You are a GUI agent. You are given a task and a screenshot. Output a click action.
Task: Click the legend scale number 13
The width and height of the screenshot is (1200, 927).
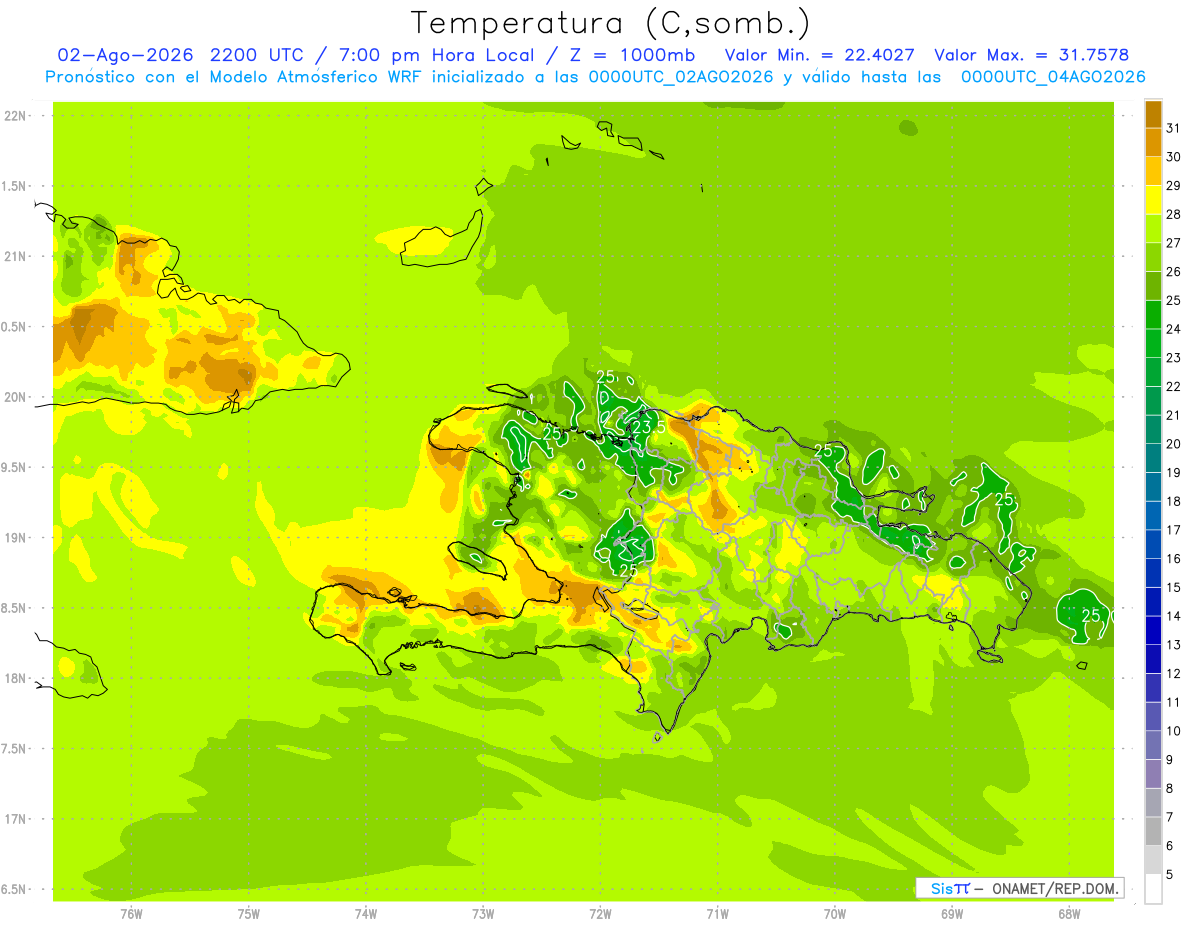pyautogui.click(x=1174, y=645)
